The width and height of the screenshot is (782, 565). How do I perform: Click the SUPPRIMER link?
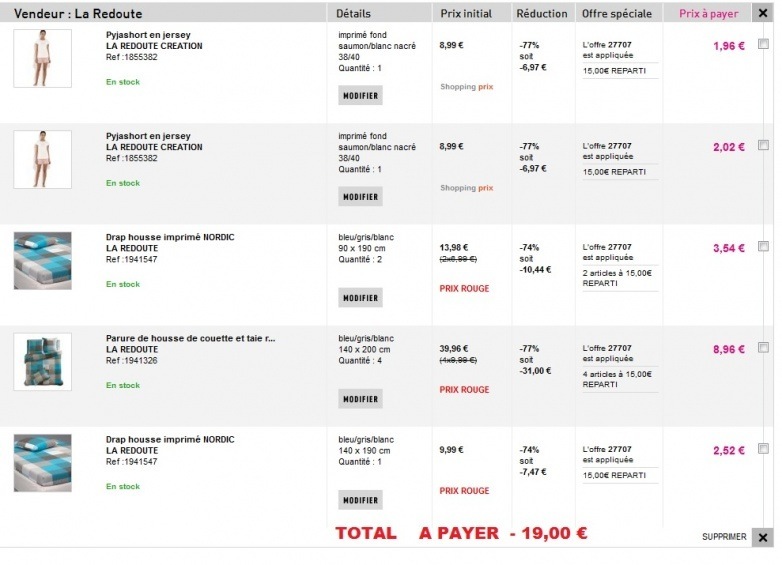click(724, 537)
